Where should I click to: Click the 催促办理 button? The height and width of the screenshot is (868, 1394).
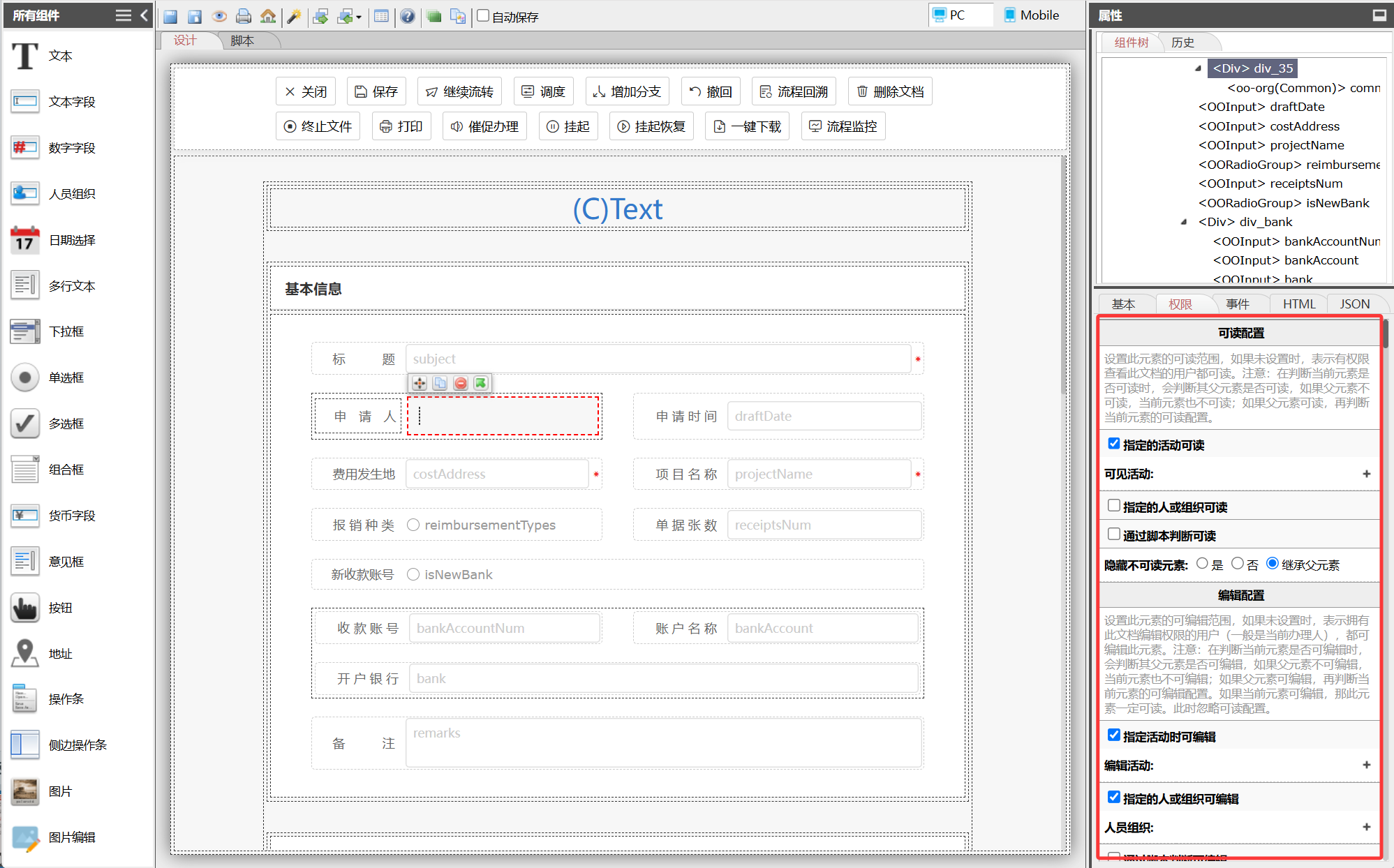[484, 126]
